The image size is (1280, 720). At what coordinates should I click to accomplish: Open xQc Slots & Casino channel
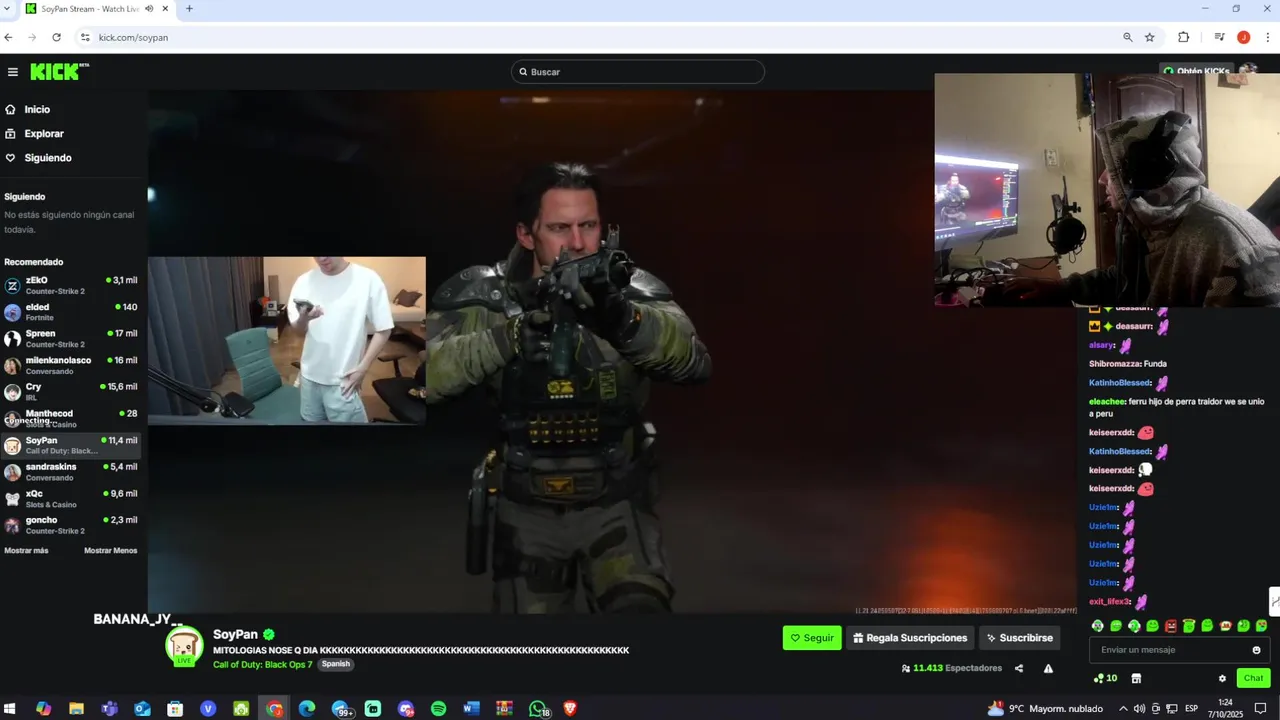71,498
